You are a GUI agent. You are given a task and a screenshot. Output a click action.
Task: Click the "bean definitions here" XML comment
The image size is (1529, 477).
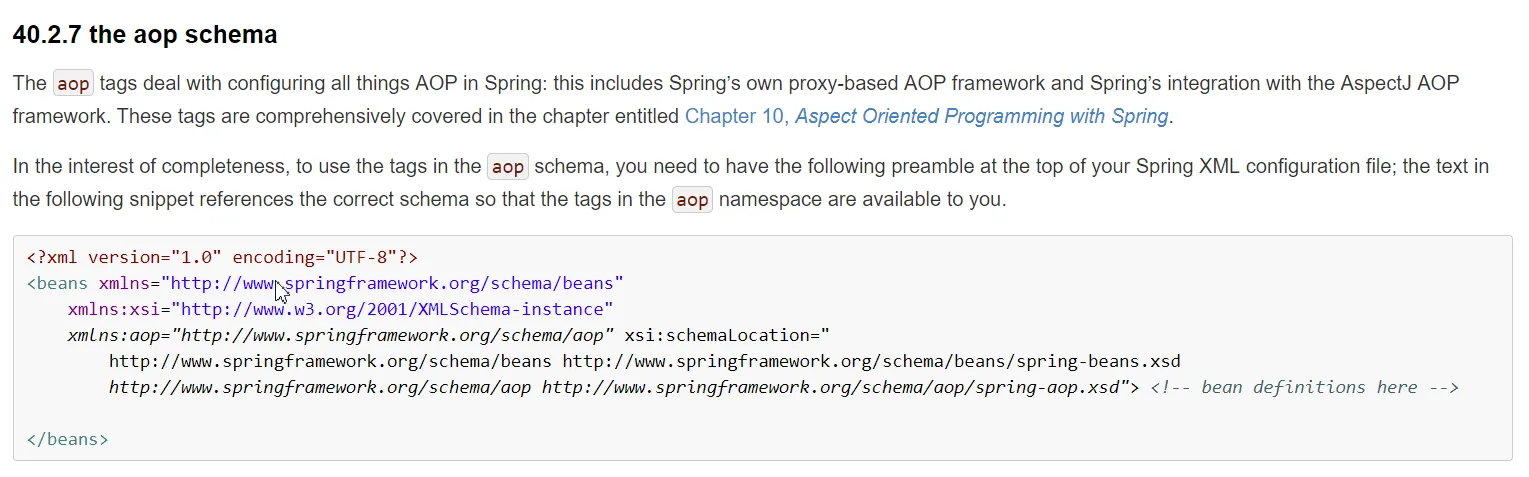pos(1304,387)
